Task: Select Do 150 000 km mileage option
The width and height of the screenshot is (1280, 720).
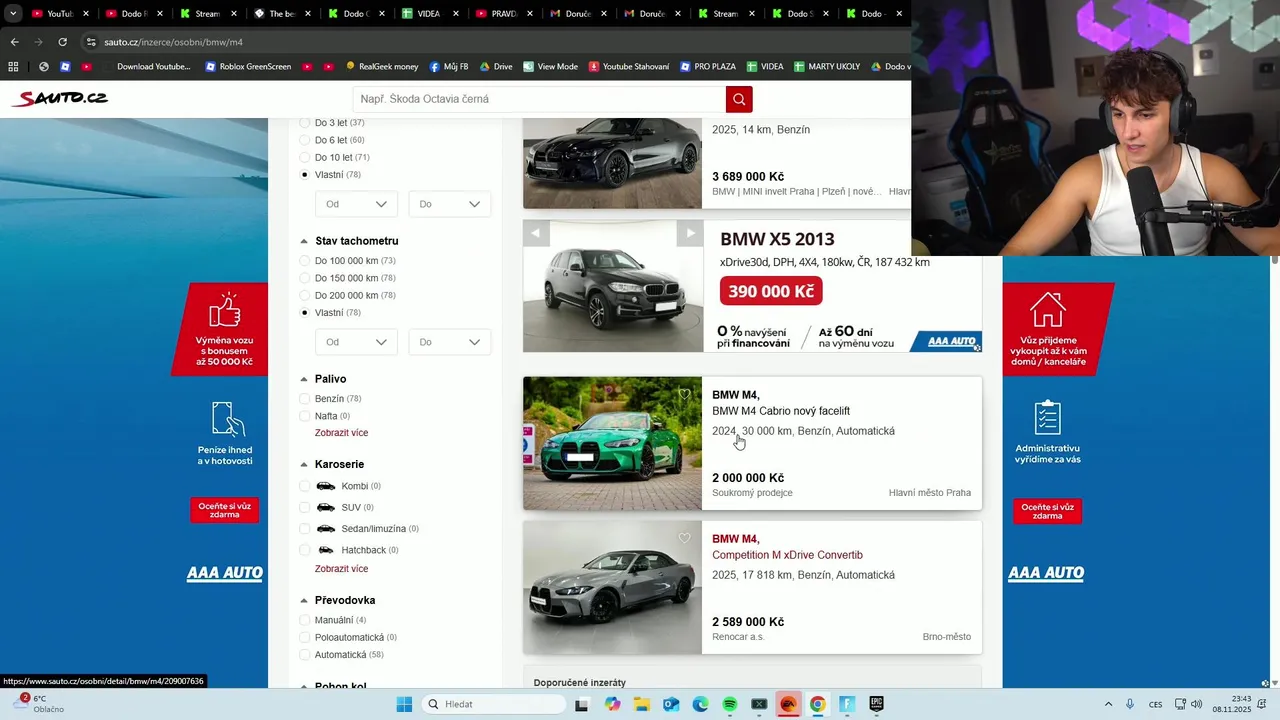Action: [306, 278]
